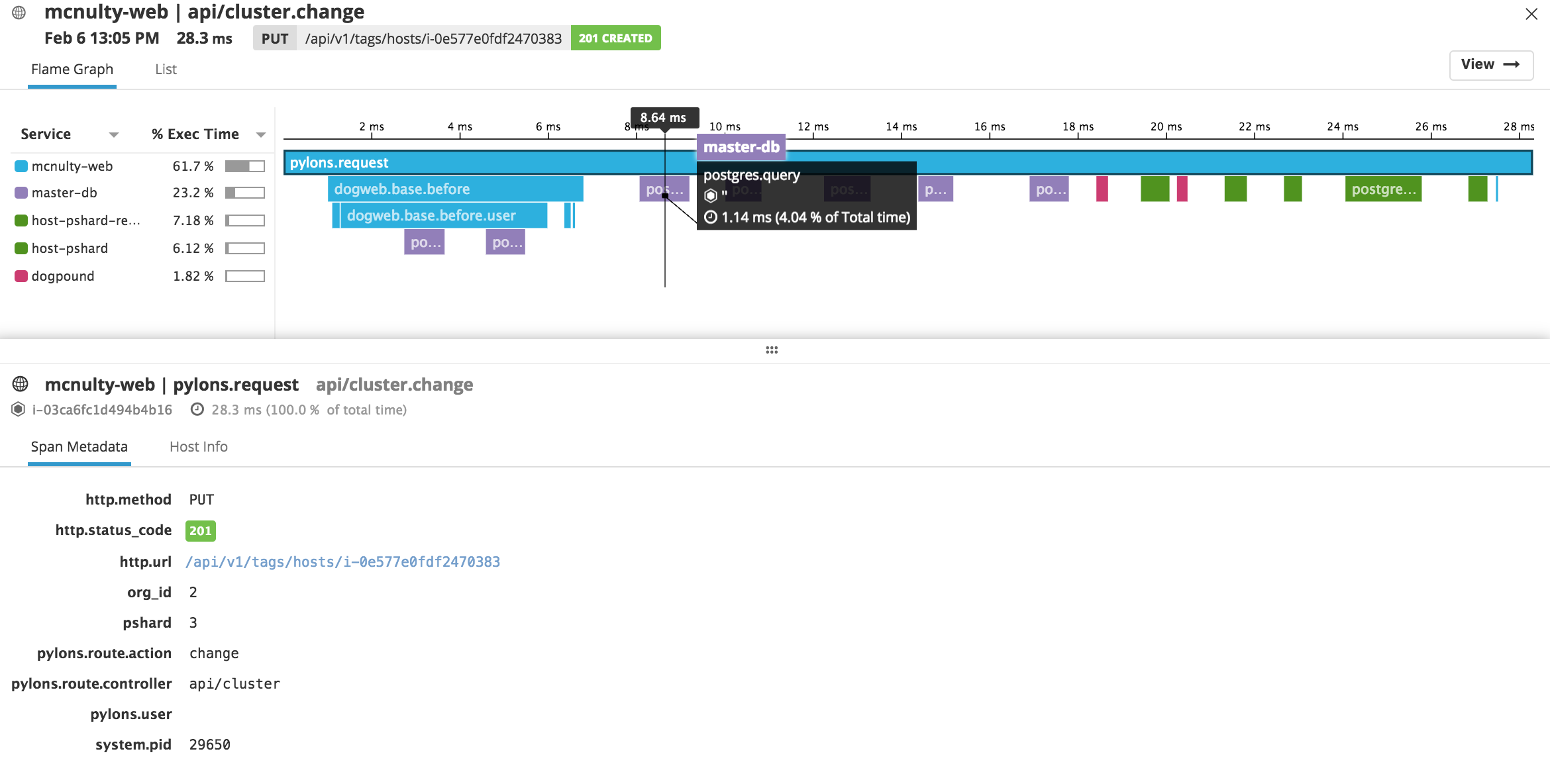Open the http.url tags hosts link
Viewport: 1550px width, 784px height.
tap(342, 562)
